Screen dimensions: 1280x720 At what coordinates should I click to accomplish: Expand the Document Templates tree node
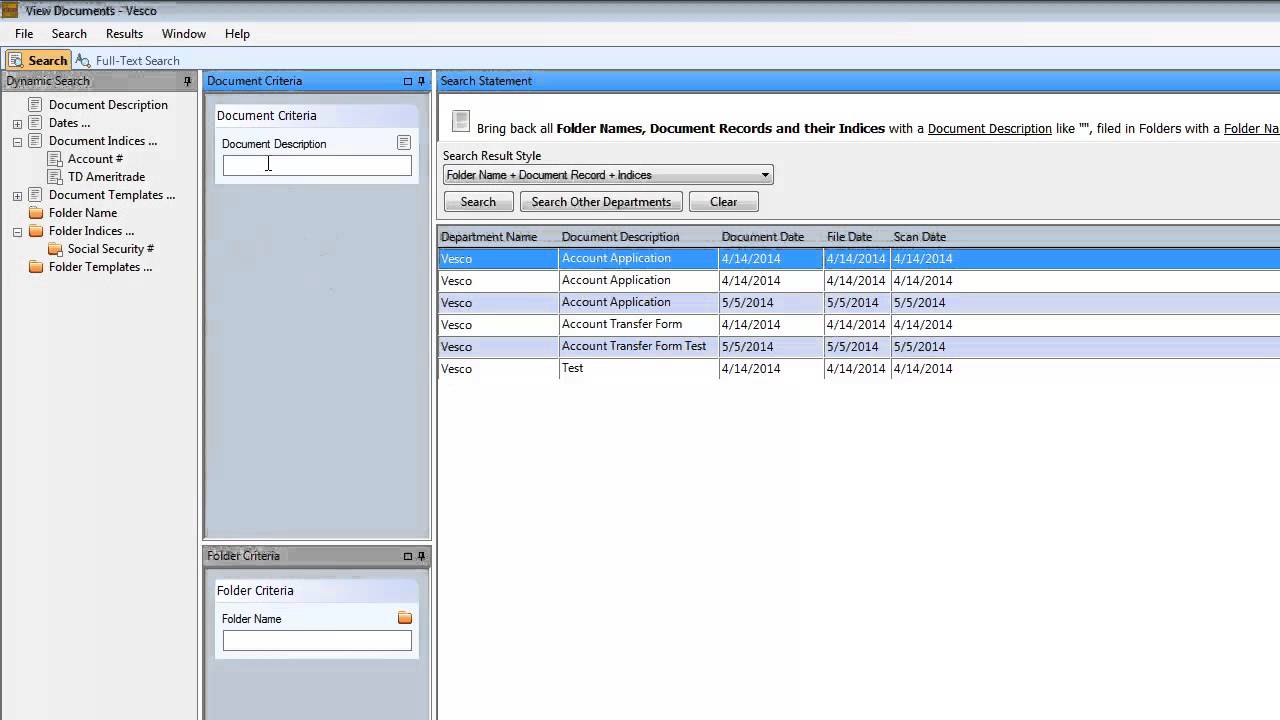pyautogui.click(x=17, y=196)
